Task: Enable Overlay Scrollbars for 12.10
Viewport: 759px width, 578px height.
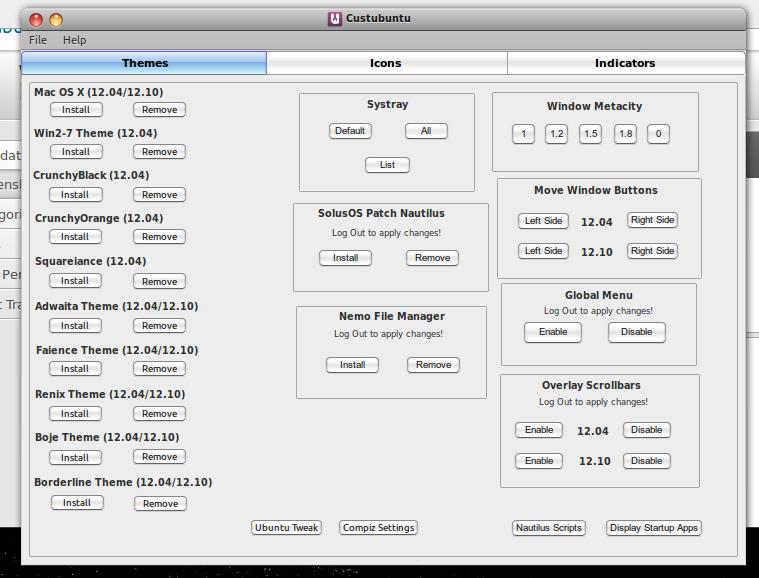Action: 539,461
